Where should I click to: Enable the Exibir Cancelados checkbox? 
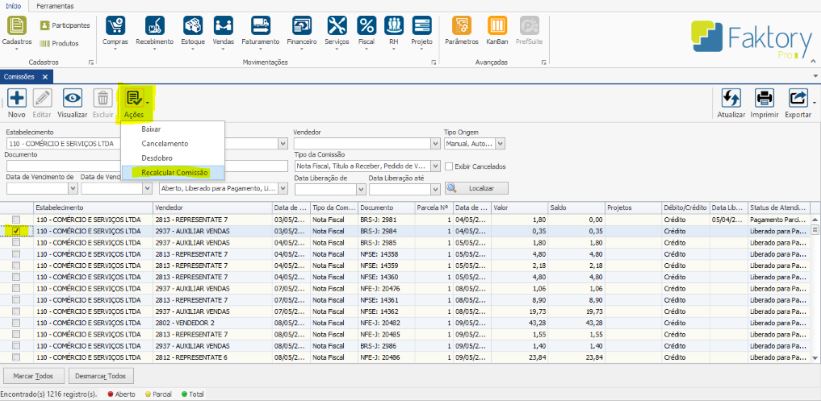449,166
